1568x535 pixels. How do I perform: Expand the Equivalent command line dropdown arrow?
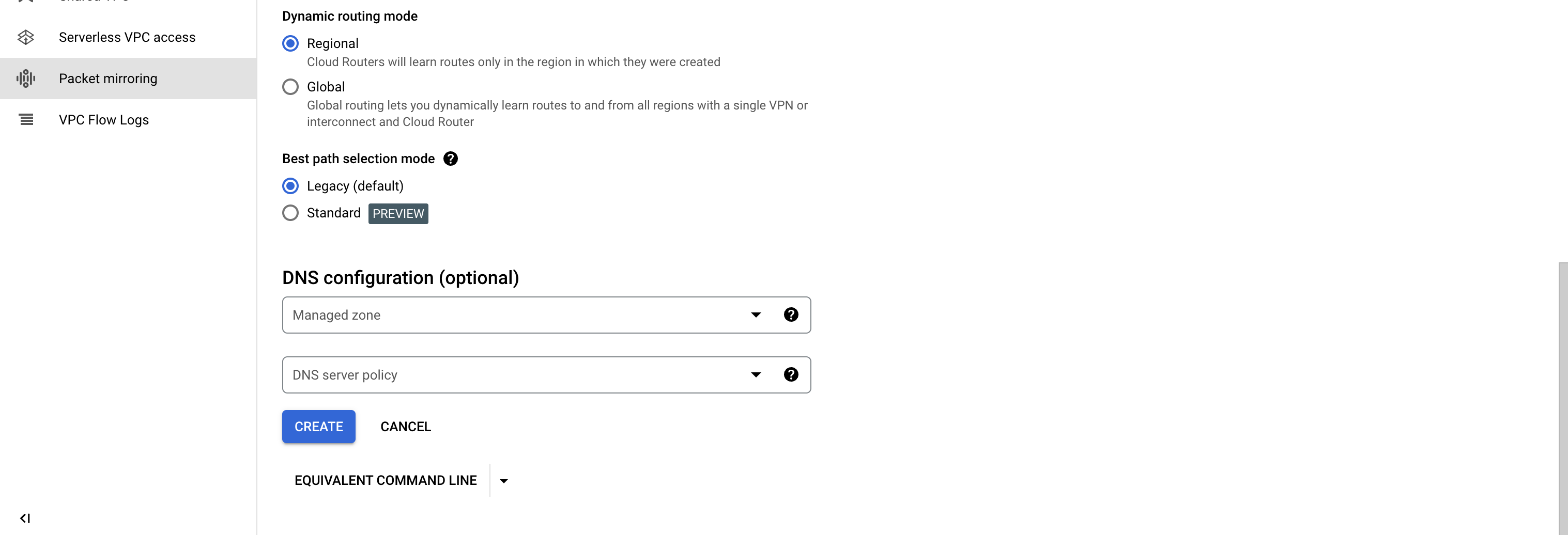click(x=503, y=480)
